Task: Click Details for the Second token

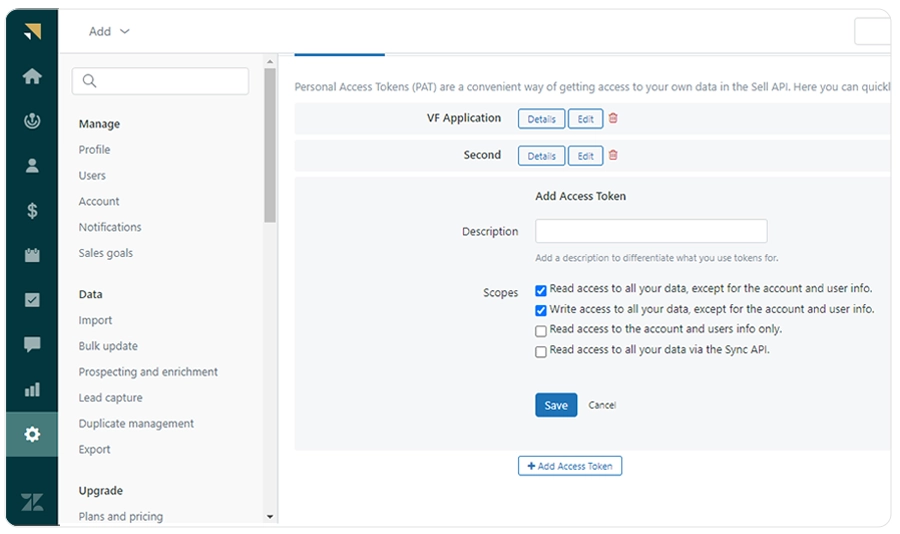Action: click(x=541, y=156)
